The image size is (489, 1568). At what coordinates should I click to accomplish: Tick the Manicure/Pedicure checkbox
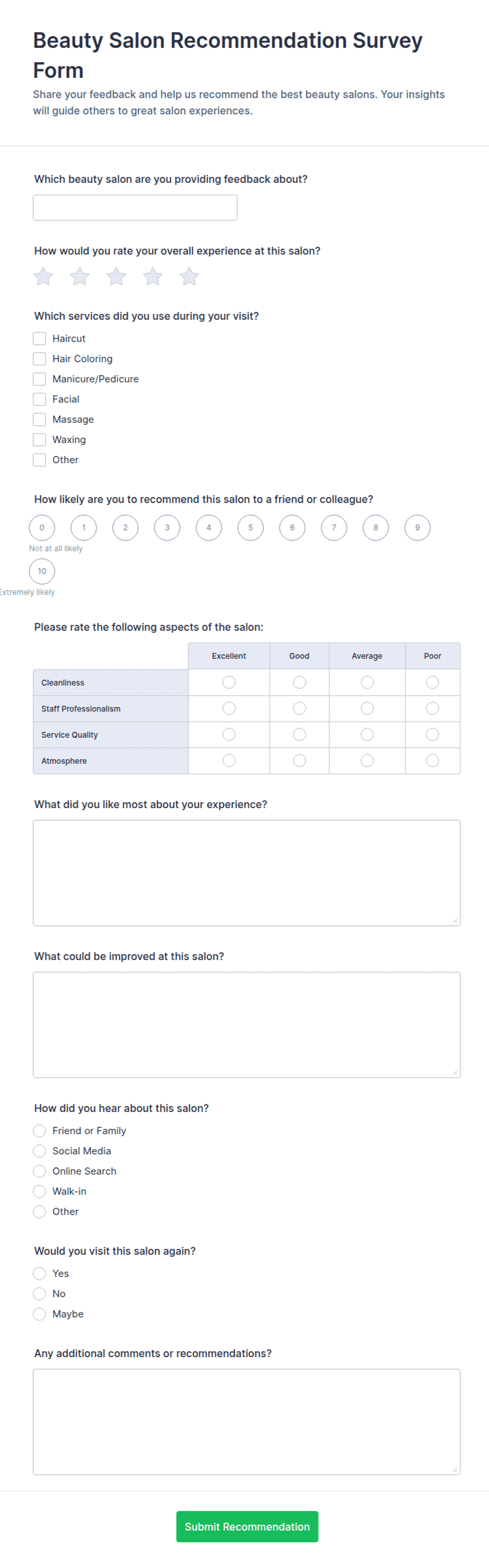(x=39, y=379)
